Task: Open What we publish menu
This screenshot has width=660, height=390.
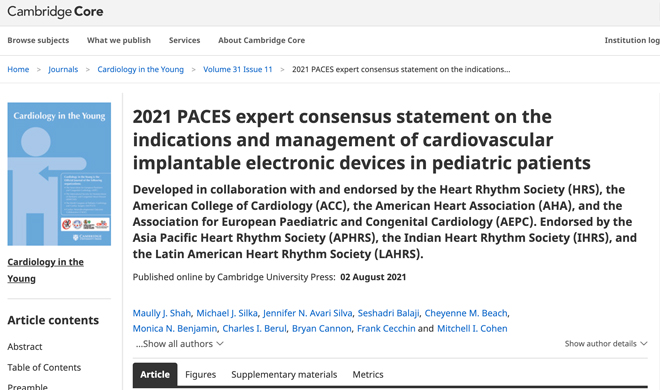Action: tap(119, 40)
